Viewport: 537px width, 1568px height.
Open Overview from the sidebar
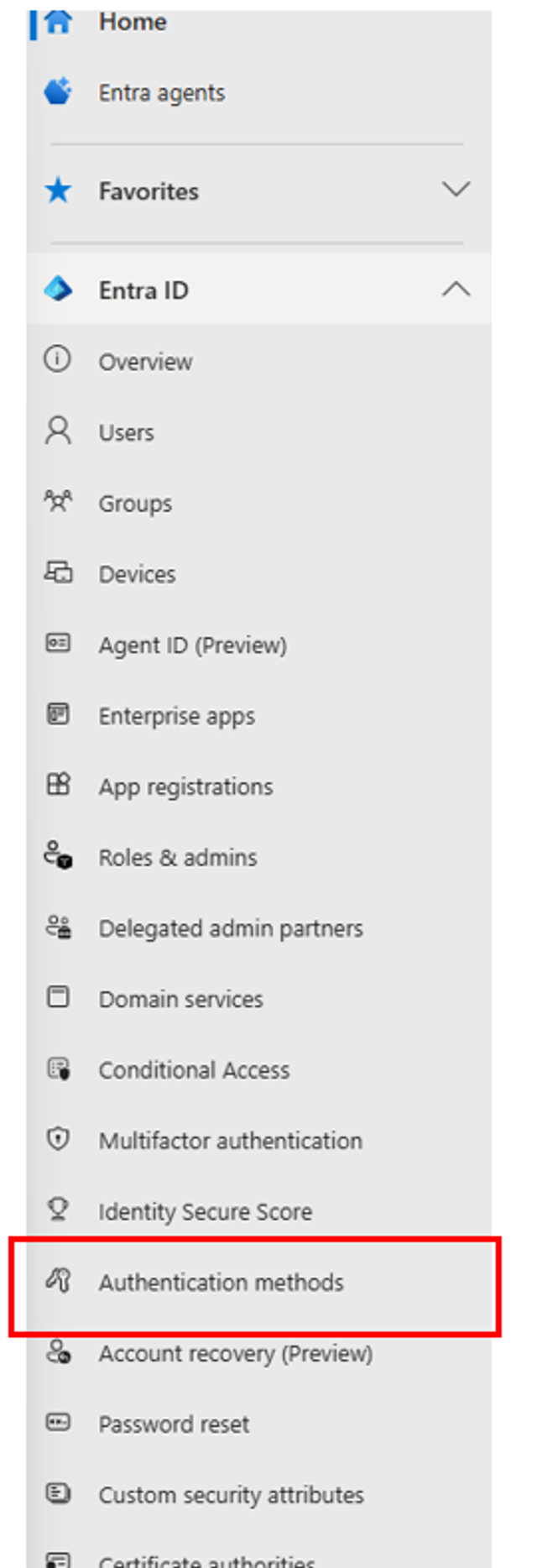pyautogui.click(x=145, y=362)
